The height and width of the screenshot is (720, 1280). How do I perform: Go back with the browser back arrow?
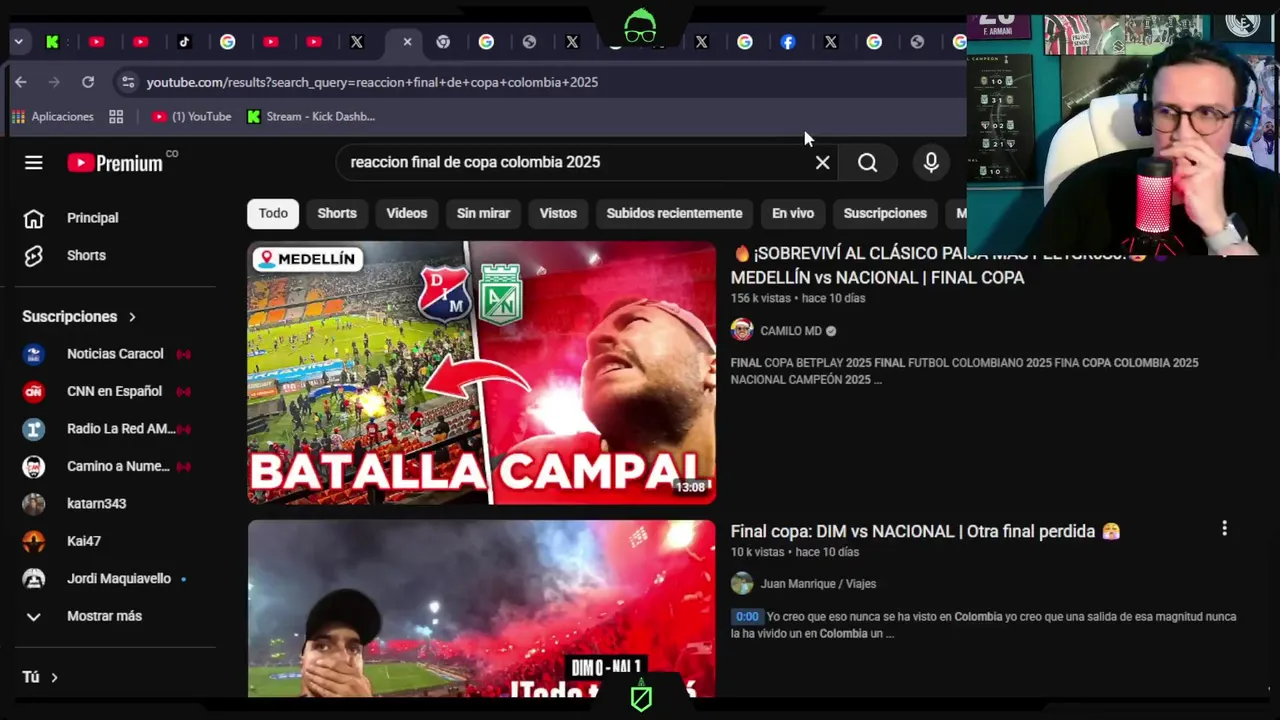point(21,82)
